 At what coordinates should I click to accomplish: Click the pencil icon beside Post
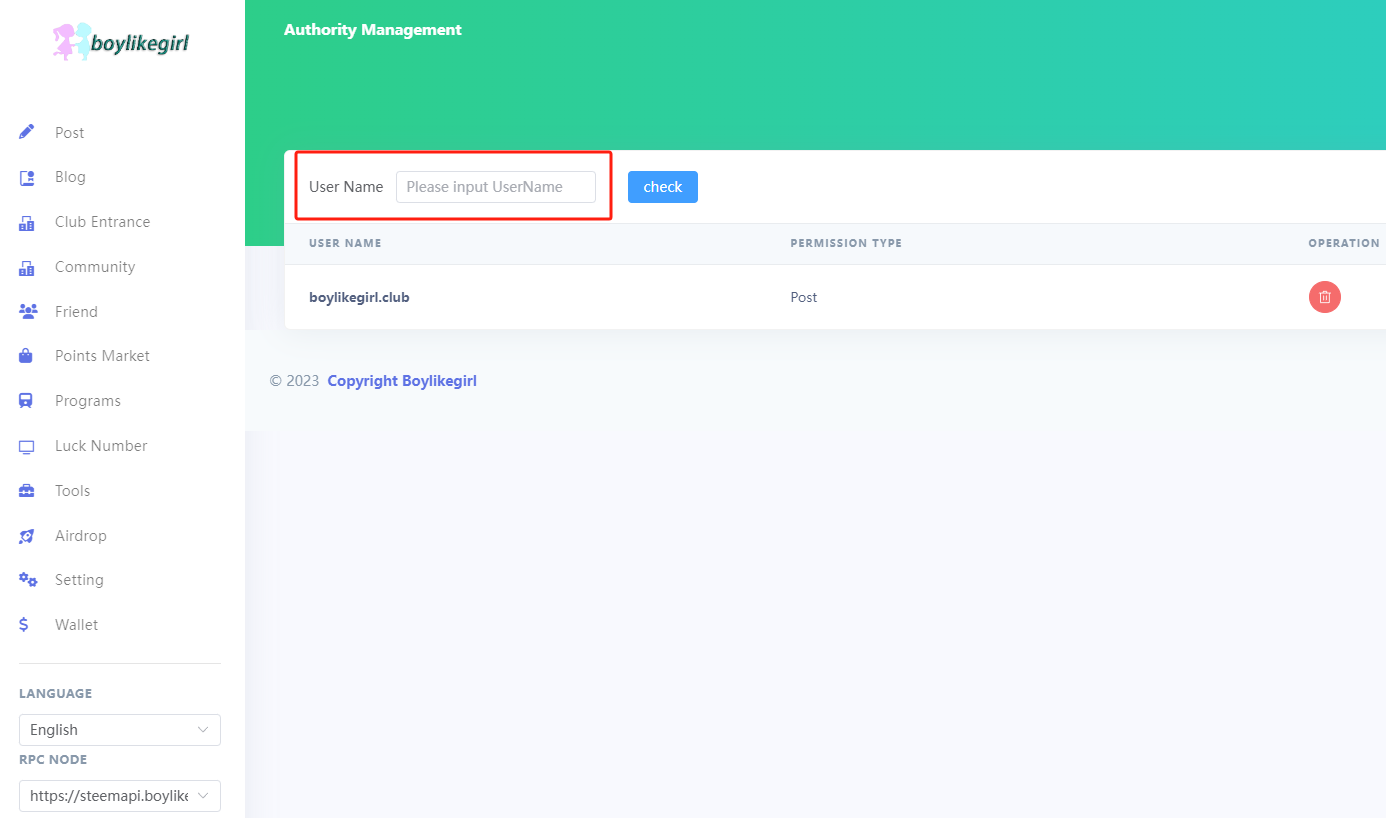tap(27, 132)
